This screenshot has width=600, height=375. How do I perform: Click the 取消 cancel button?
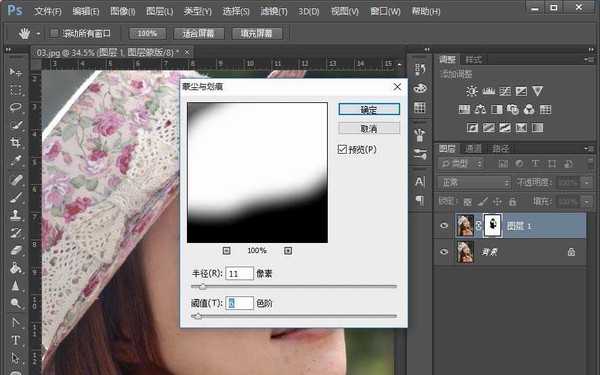pyautogui.click(x=369, y=128)
